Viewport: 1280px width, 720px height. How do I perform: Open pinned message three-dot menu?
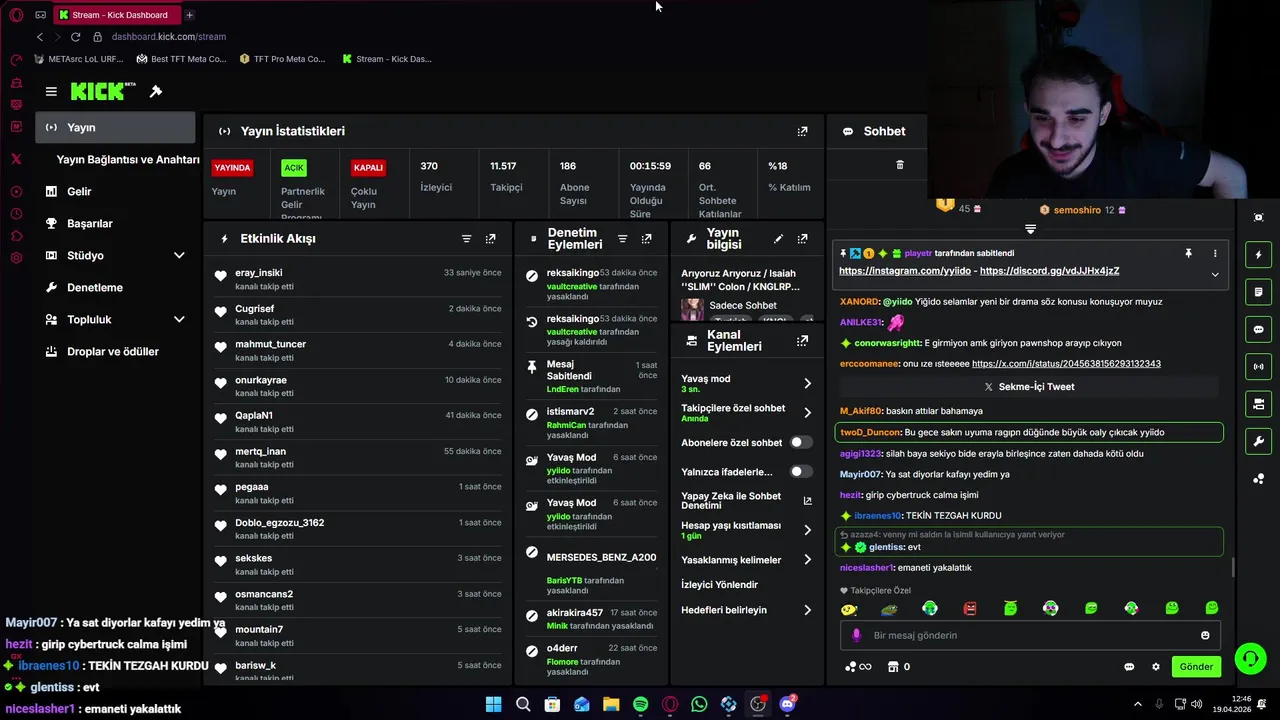click(1215, 254)
